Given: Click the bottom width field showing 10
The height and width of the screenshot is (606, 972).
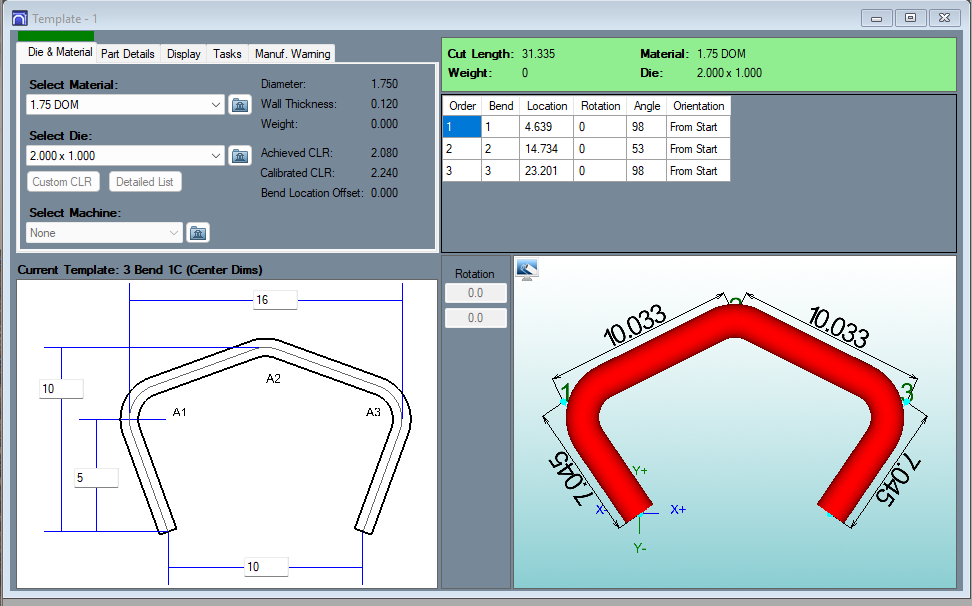Looking at the screenshot, I should tap(267, 566).
